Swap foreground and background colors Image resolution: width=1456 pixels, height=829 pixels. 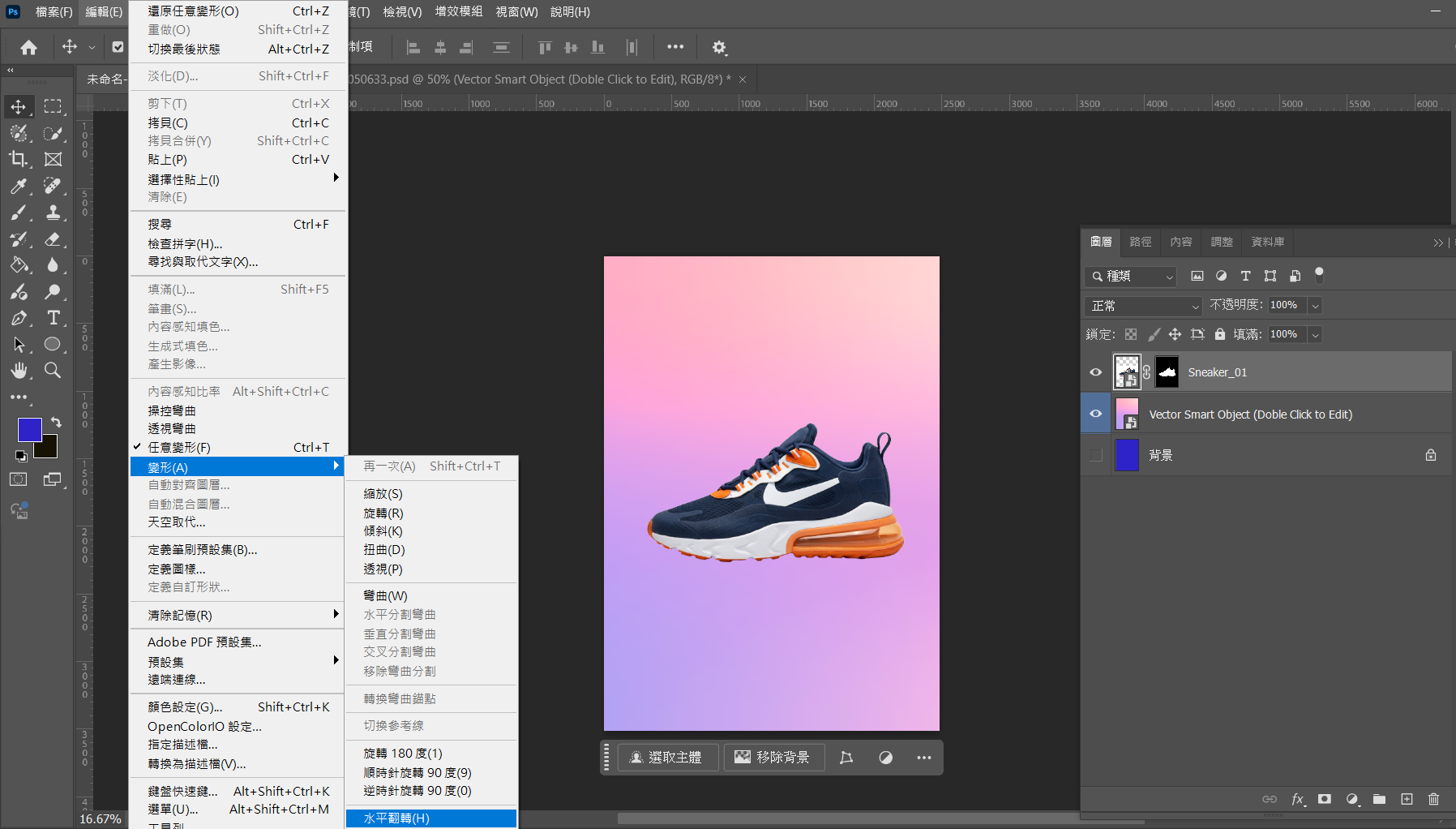coord(56,422)
